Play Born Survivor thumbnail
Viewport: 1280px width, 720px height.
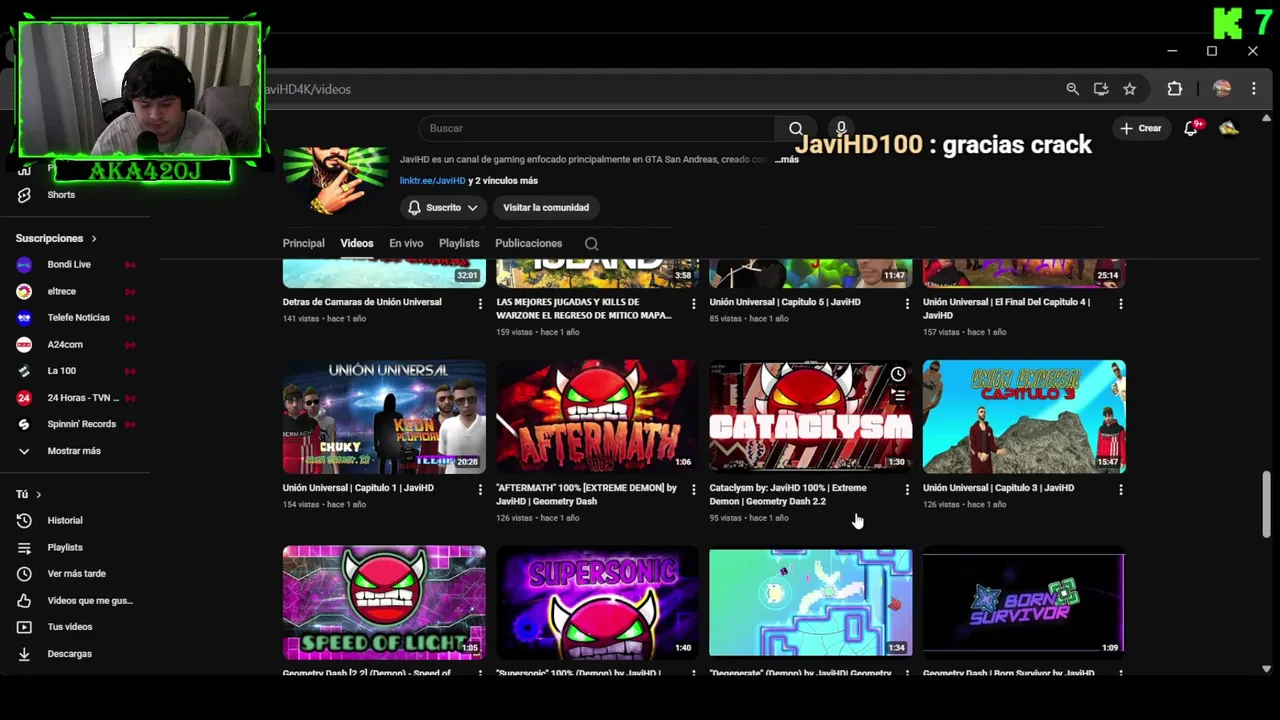tap(1024, 602)
